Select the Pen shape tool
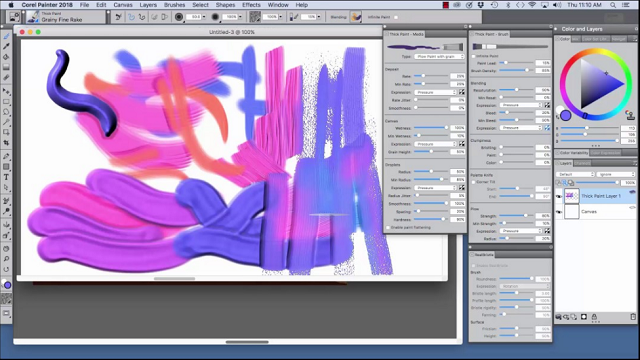The width and height of the screenshot is (640, 360). coord(6,157)
